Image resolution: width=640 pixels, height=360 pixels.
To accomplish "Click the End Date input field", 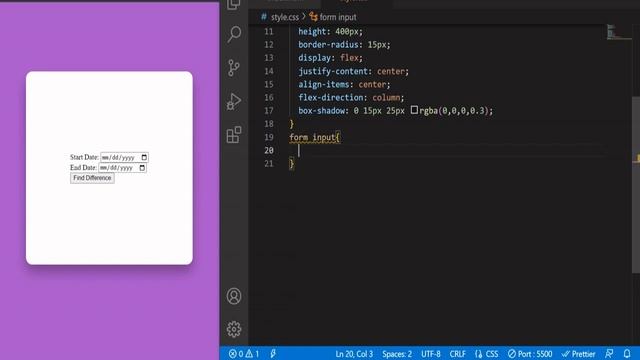I will pos(122,168).
